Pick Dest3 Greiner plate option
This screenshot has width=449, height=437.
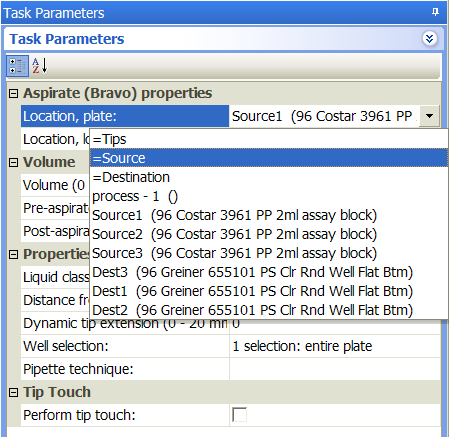click(x=269, y=272)
